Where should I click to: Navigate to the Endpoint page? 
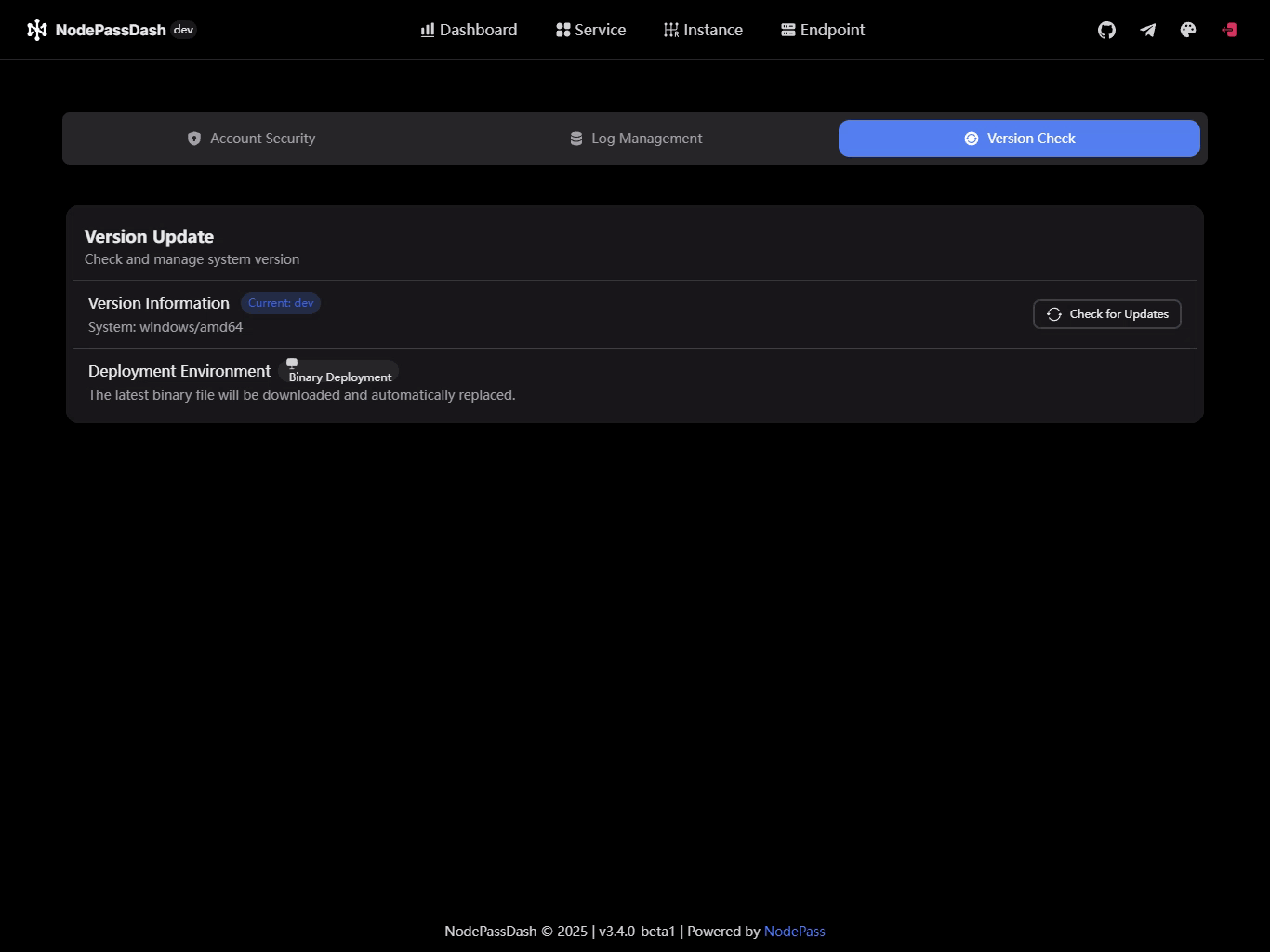[823, 30]
